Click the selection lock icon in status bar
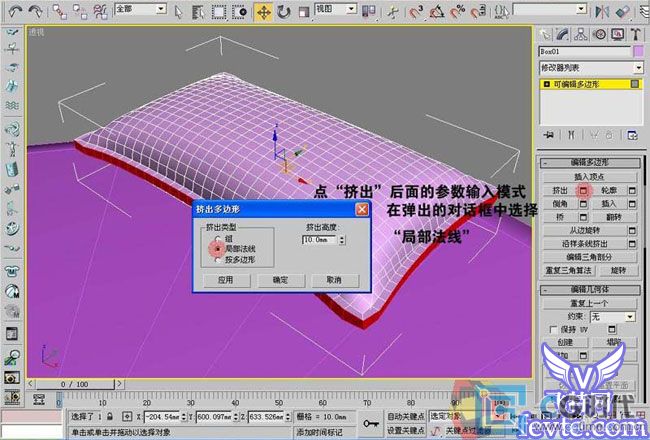This screenshot has height=440, width=650. coord(111,415)
